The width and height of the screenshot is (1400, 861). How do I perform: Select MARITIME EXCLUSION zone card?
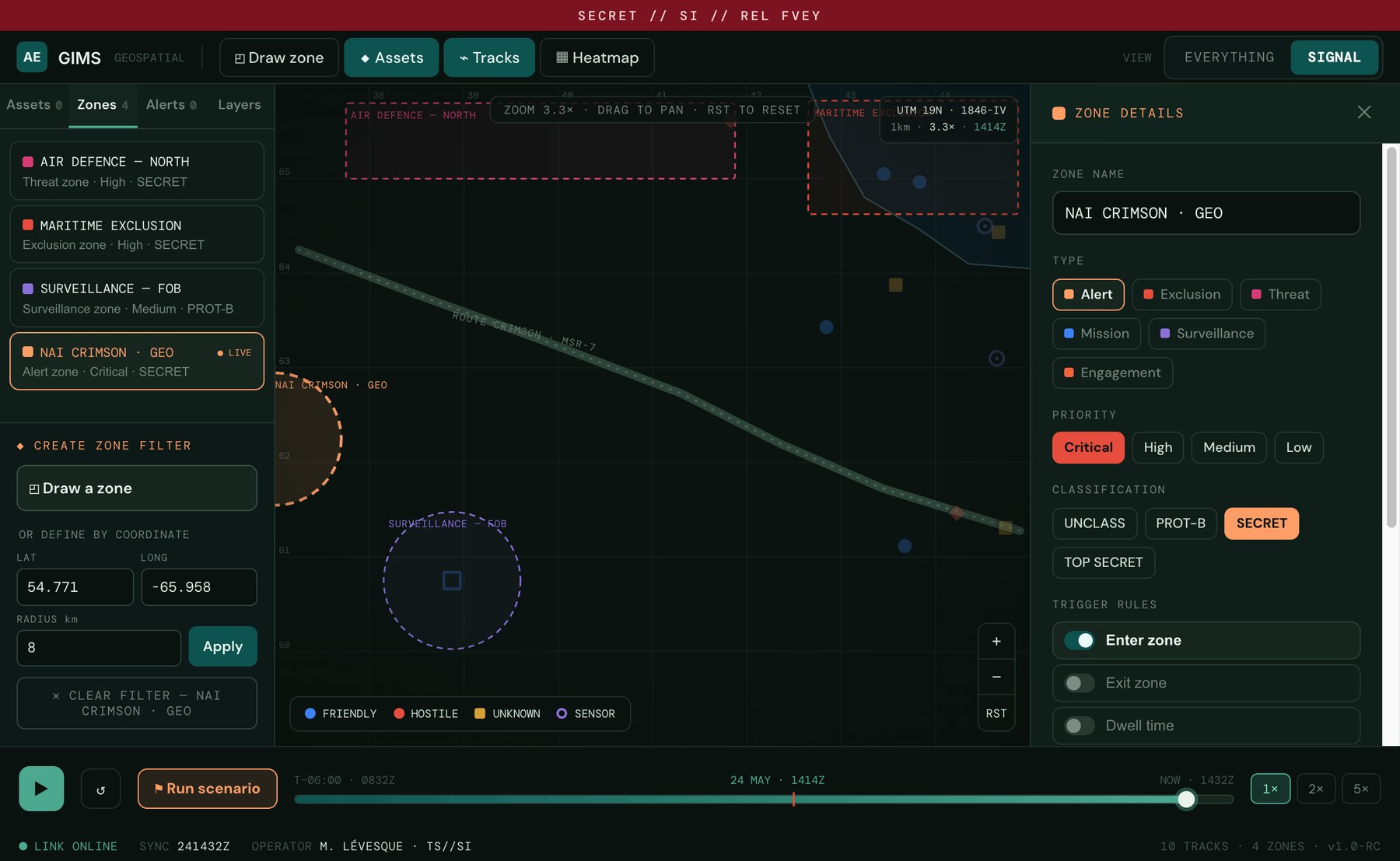[x=137, y=234]
